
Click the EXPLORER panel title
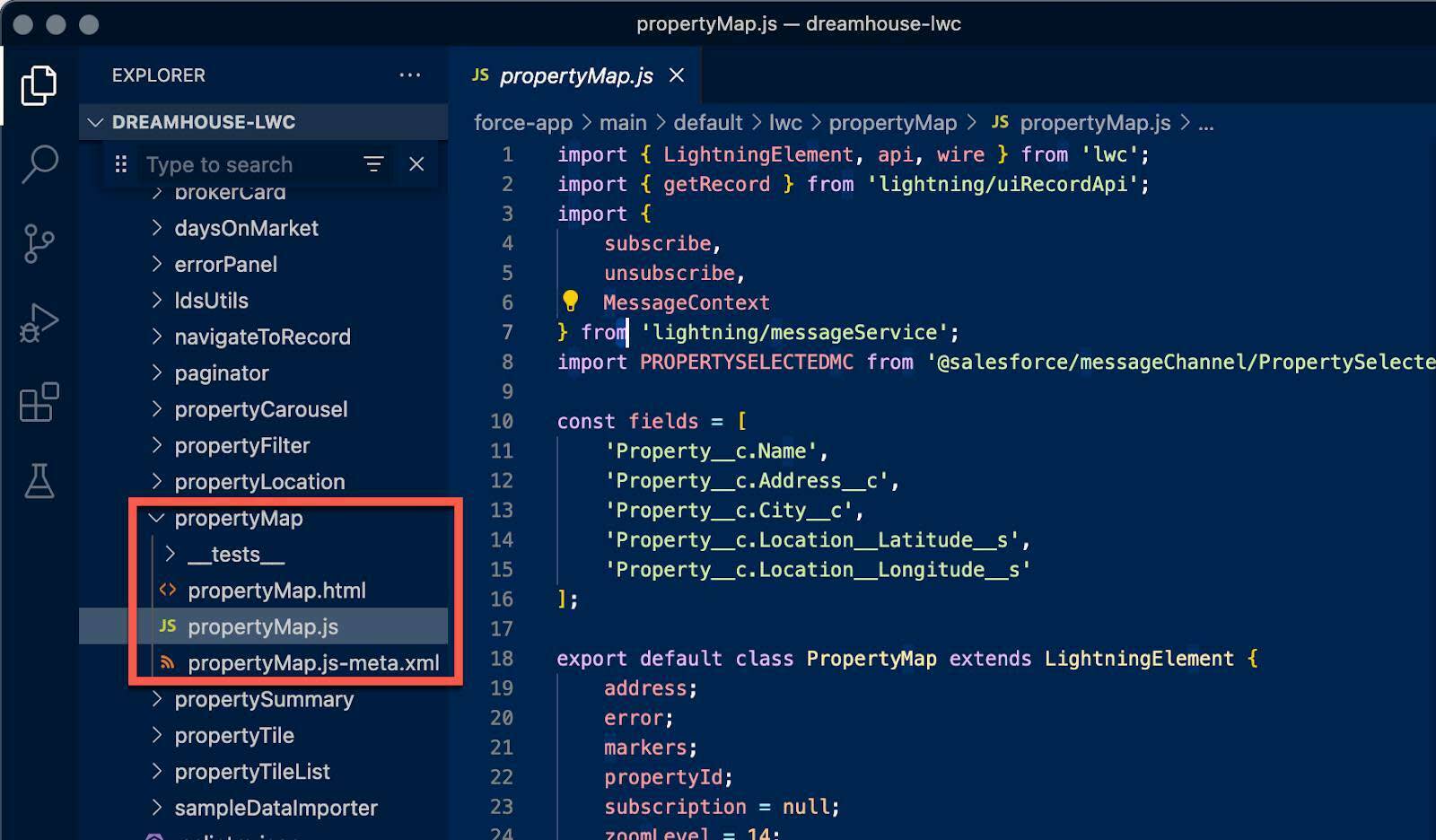(159, 75)
